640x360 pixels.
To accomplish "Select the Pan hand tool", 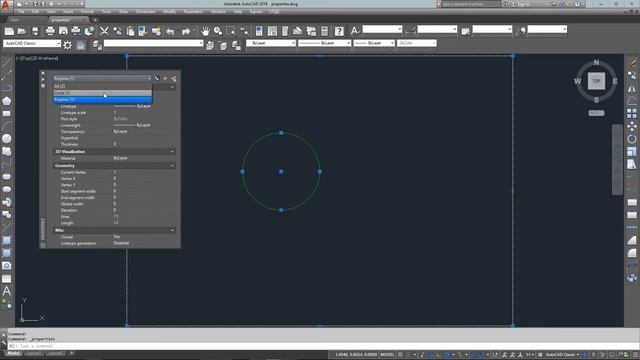I will tap(205, 31).
